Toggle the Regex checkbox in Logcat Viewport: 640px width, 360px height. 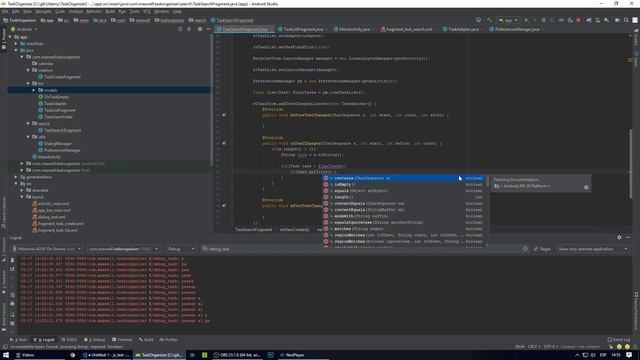click(536, 249)
